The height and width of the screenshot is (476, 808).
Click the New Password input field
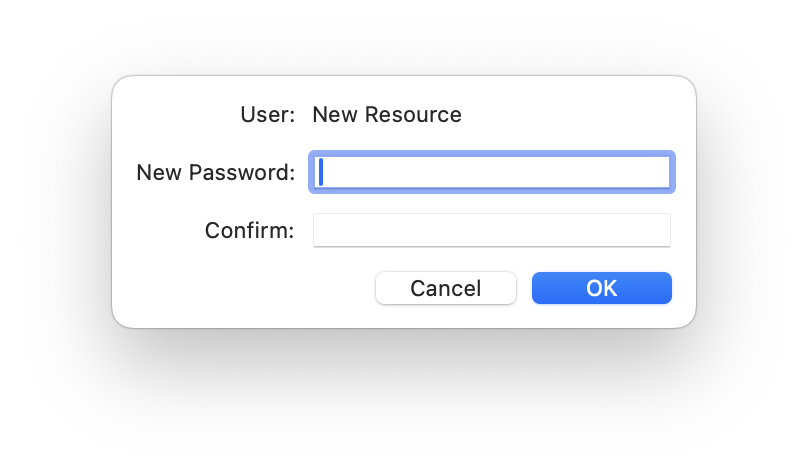point(492,172)
